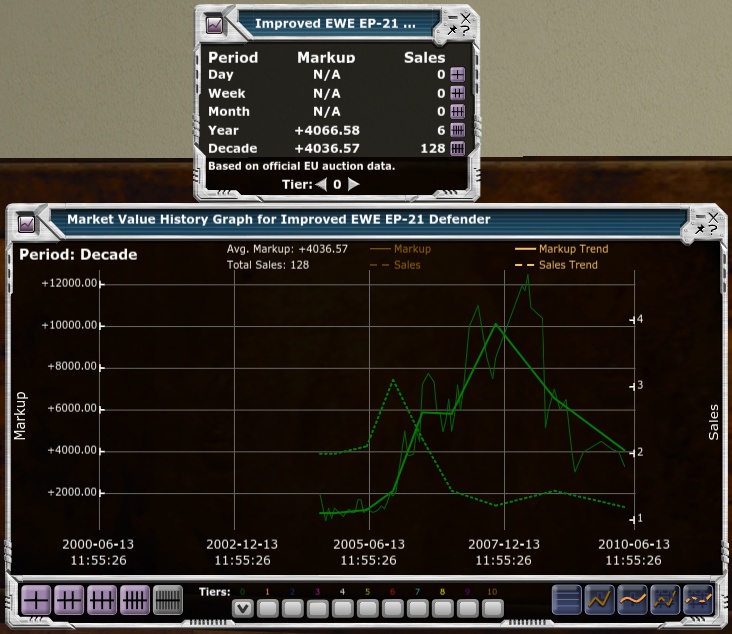Toggle the markup trend line button
Viewport: 732px width, 634px height.
point(632,599)
